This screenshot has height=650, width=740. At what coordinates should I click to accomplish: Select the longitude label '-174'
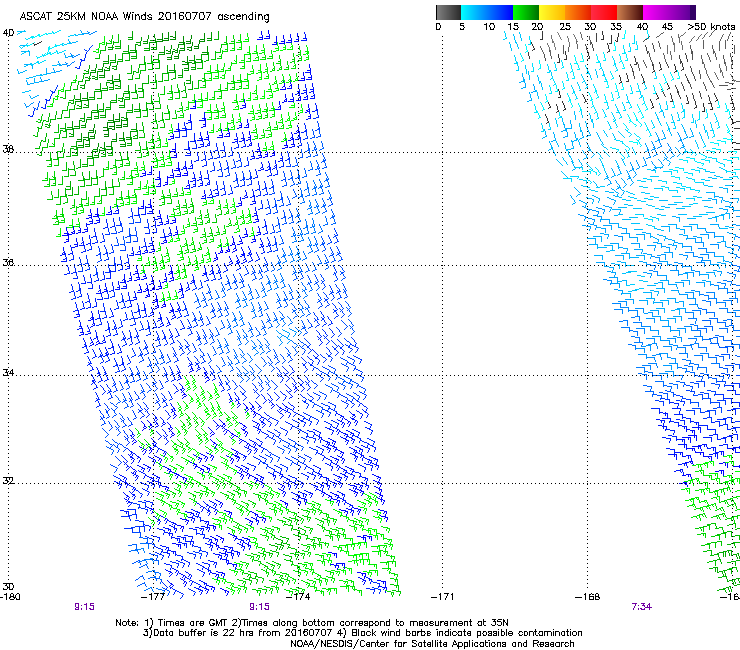click(x=298, y=597)
